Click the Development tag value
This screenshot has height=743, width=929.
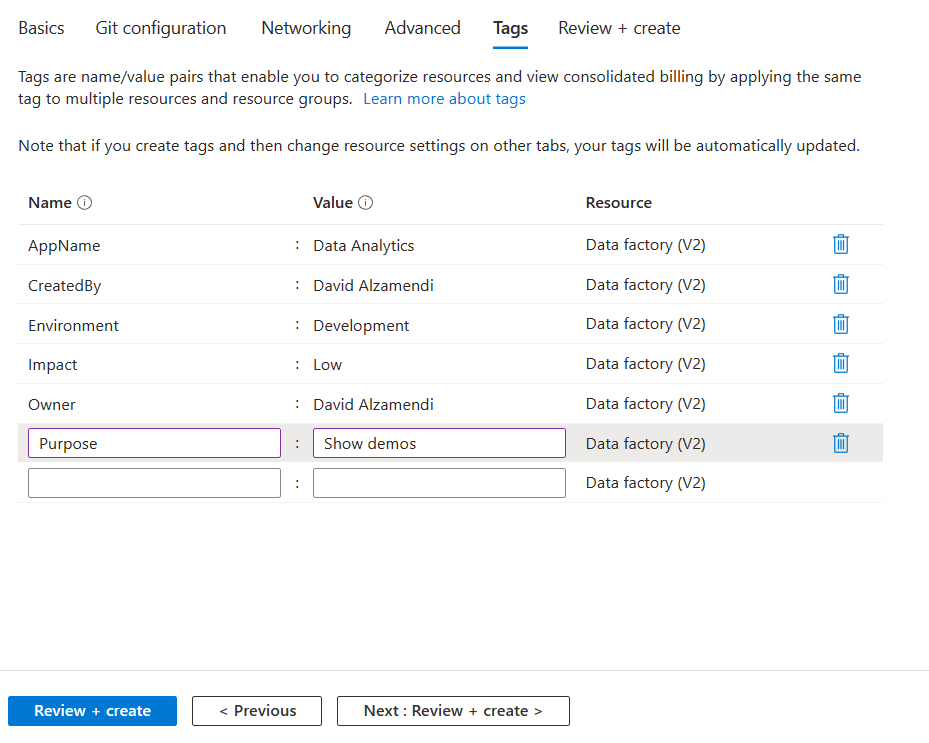tap(361, 325)
